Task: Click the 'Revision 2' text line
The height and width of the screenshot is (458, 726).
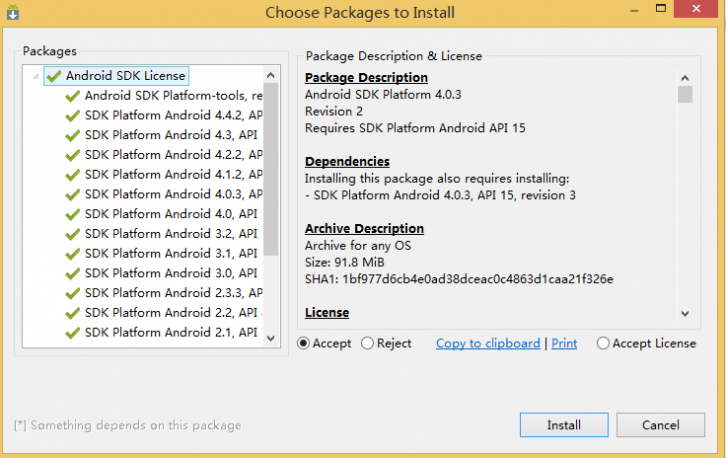Action: coord(333,112)
